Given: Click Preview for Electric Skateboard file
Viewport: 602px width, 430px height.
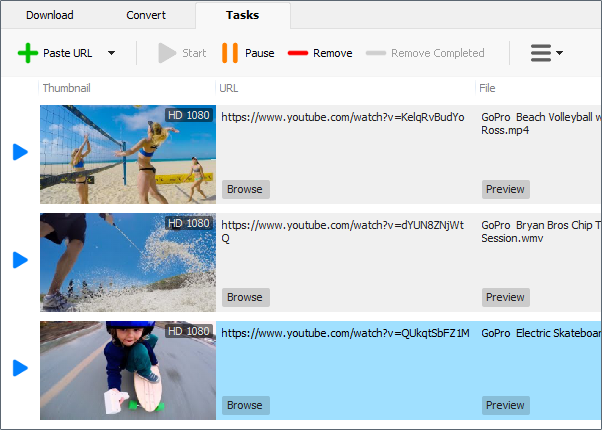Looking at the screenshot, I should click(x=506, y=405).
